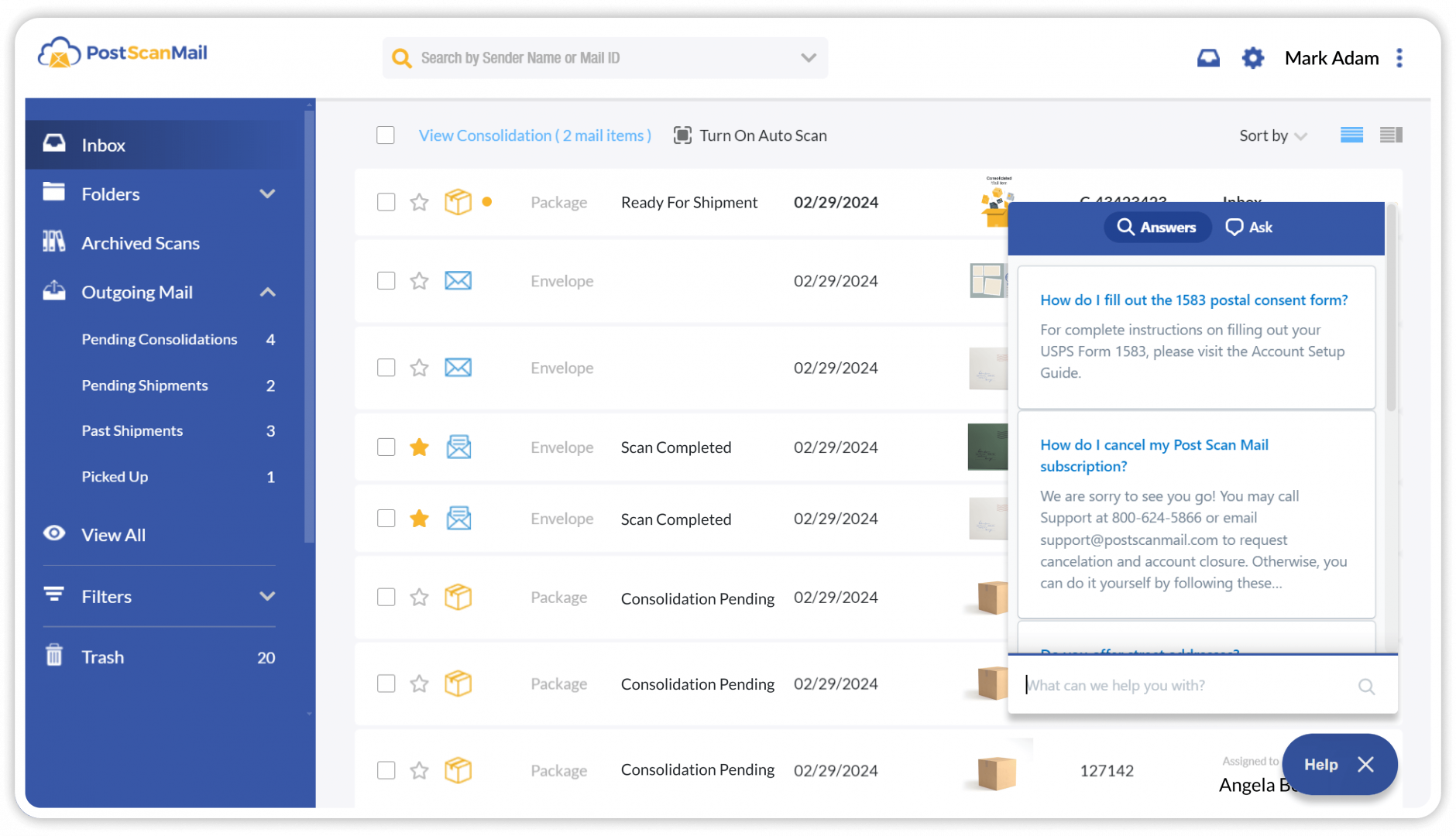Star the first Envelope item

pyautogui.click(x=419, y=280)
